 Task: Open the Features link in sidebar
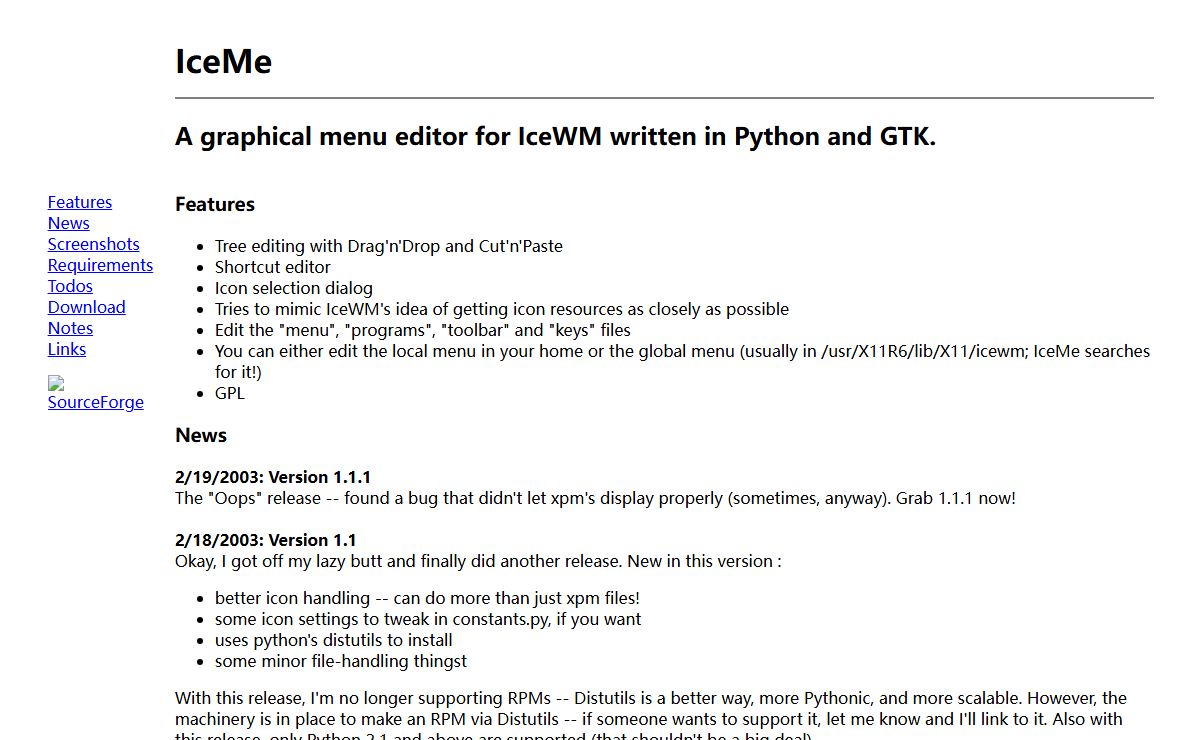pyautogui.click(x=80, y=202)
